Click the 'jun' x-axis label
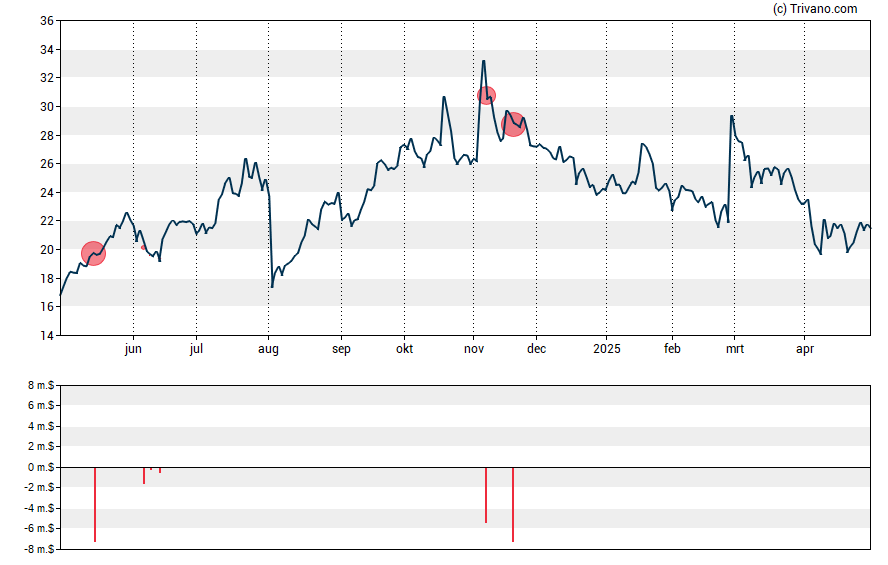The height and width of the screenshot is (565, 888). pos(133,349)
